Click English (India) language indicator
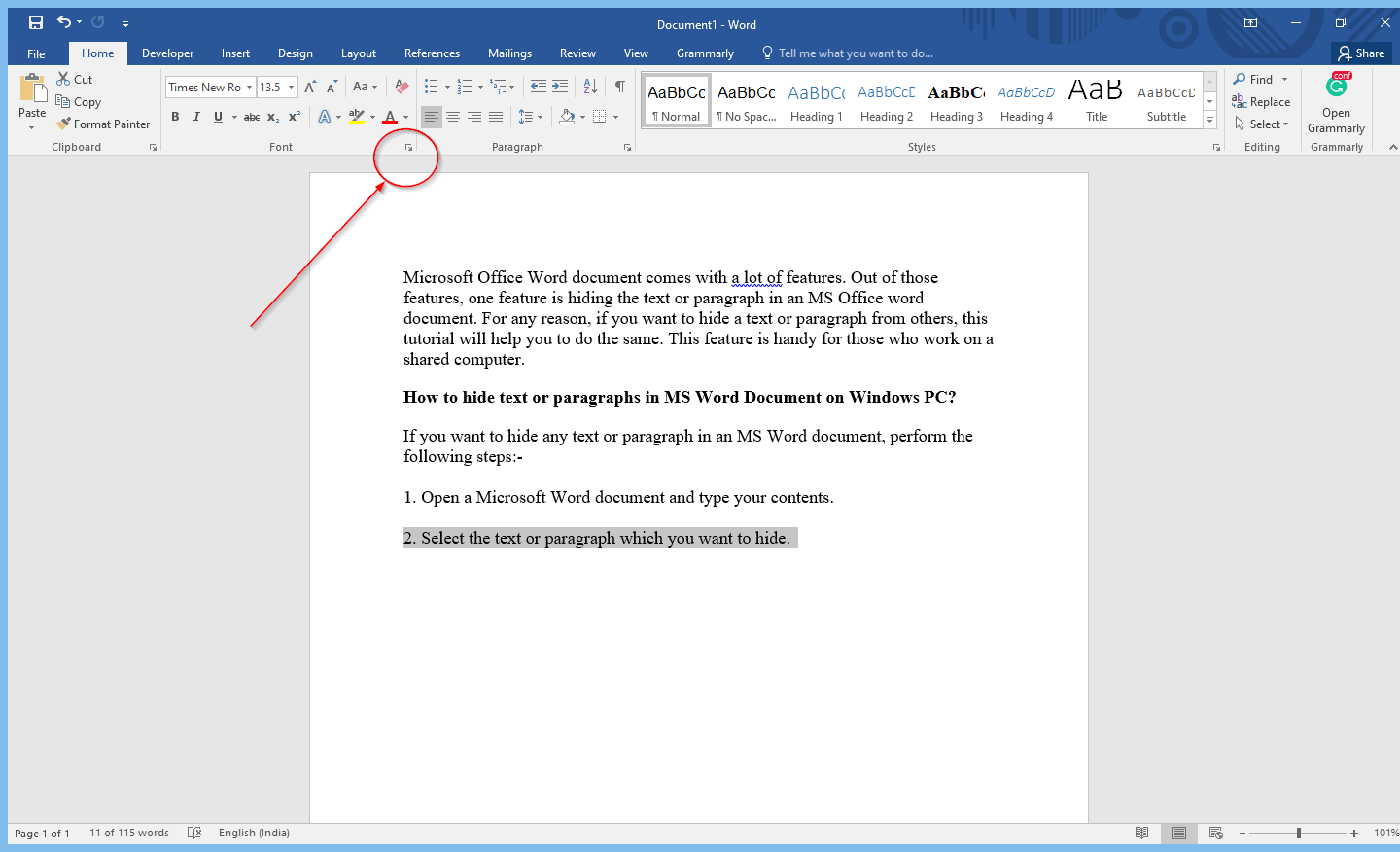 pyautogui.click(x=254, y=834)
